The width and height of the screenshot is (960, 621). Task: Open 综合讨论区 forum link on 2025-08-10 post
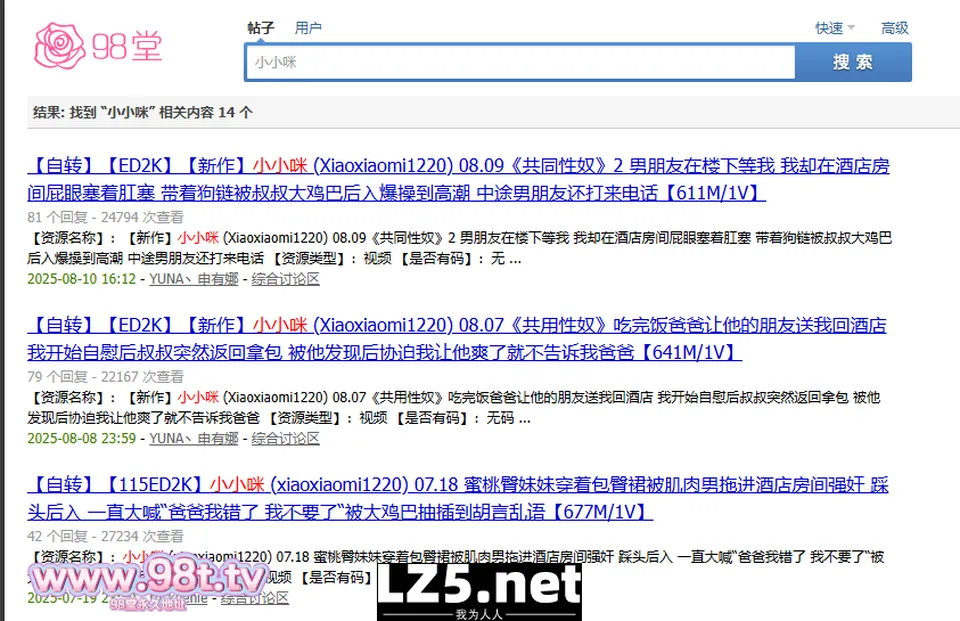pos(285,279)
